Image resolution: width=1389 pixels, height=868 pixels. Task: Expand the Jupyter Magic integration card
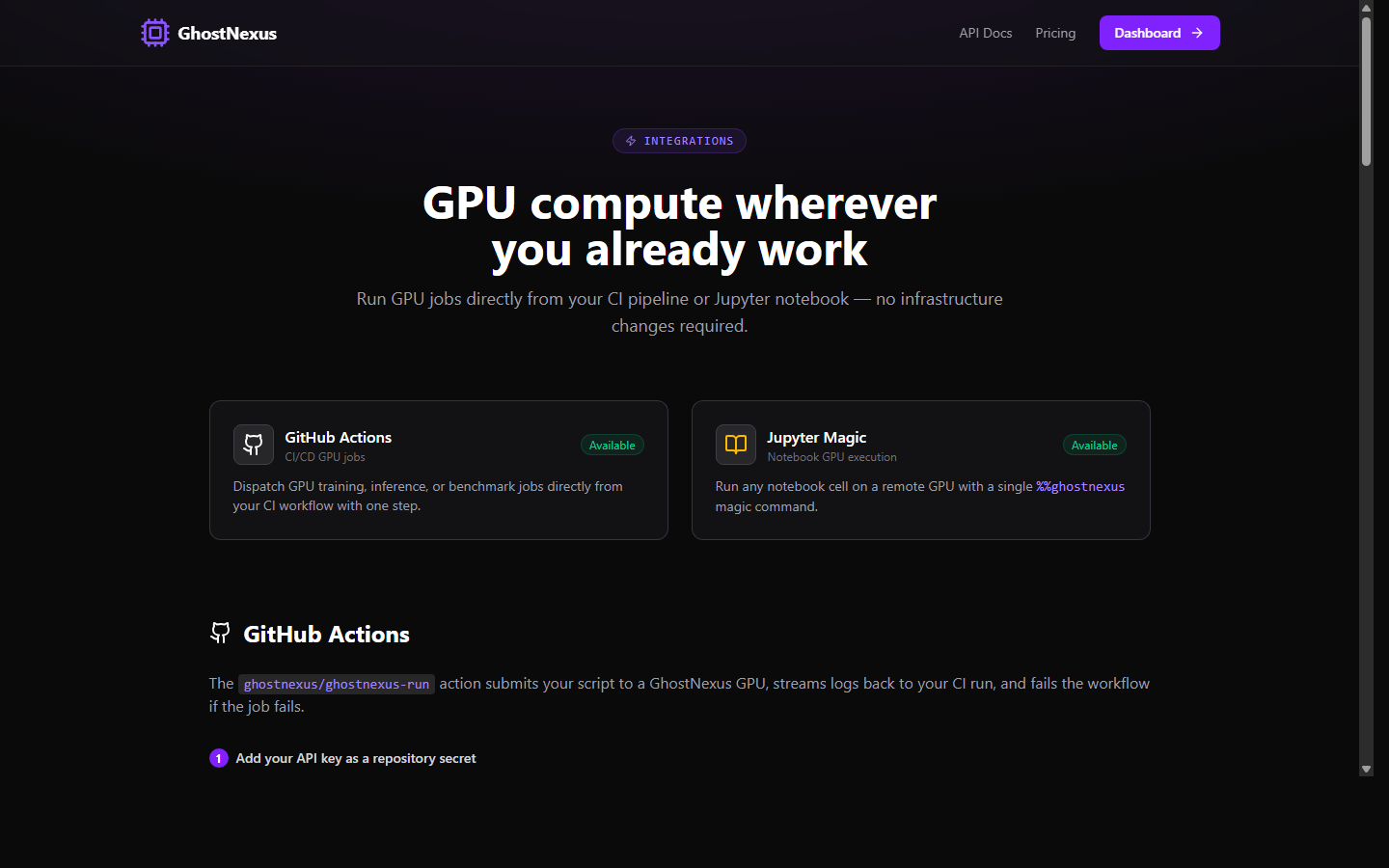point(920,471)
